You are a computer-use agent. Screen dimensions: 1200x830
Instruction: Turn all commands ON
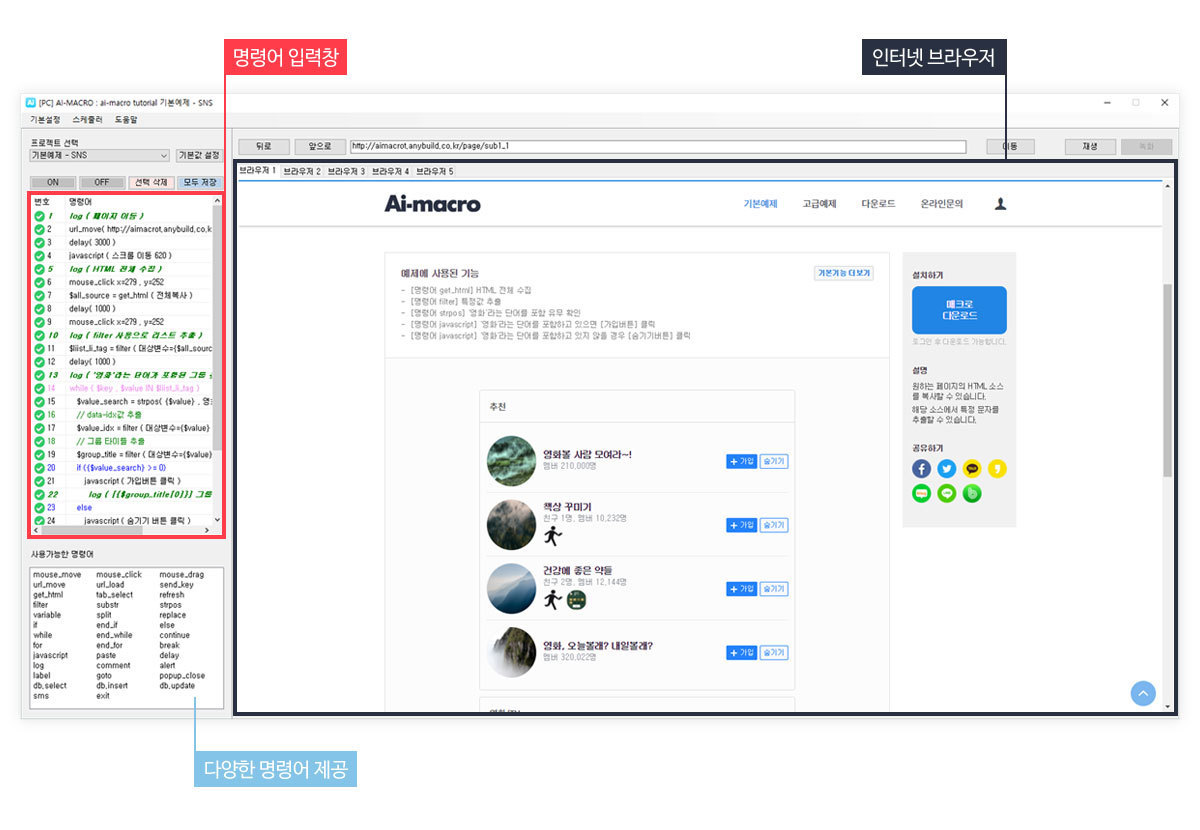click(53, 183)
